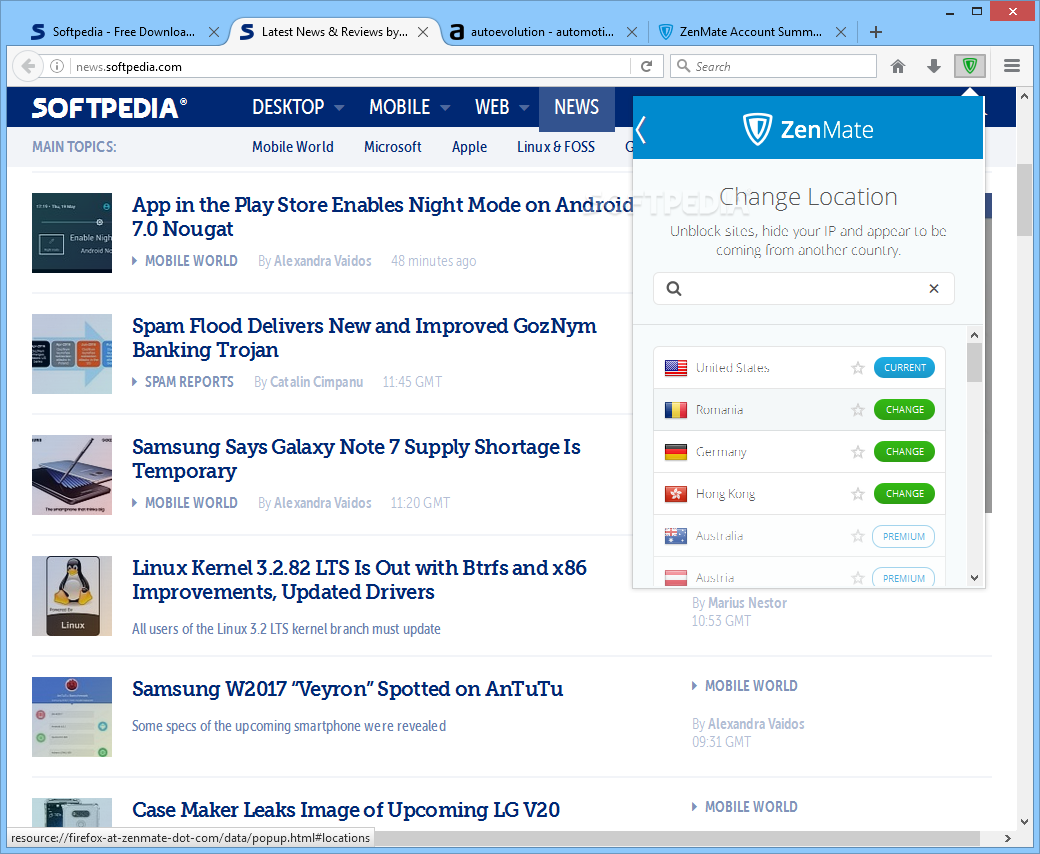This screenshot has width=1040, height=854.
Task: Favorite Romania with its star
Action: [x=858, y=410]
